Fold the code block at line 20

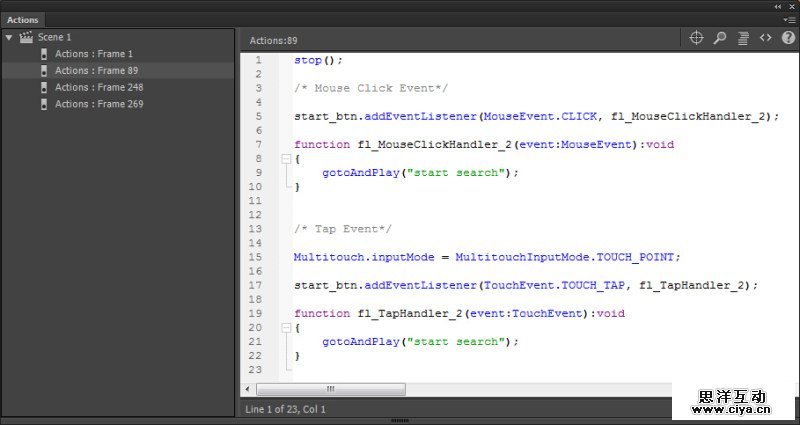286,327
